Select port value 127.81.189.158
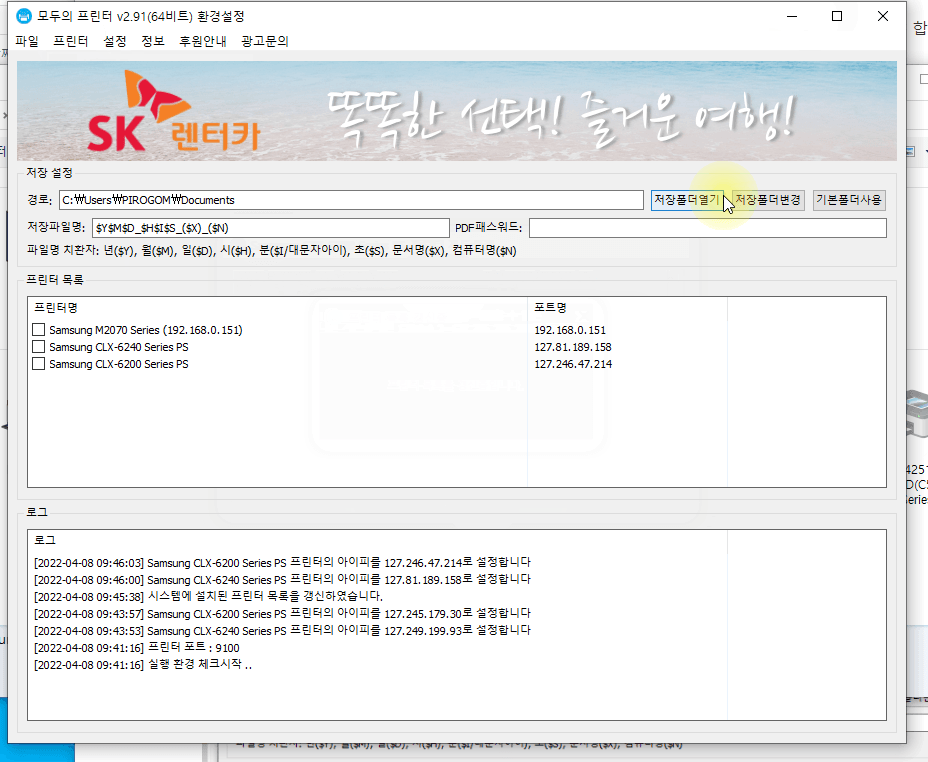The width and height of the screenshot is (928, 762). point(573,347)
